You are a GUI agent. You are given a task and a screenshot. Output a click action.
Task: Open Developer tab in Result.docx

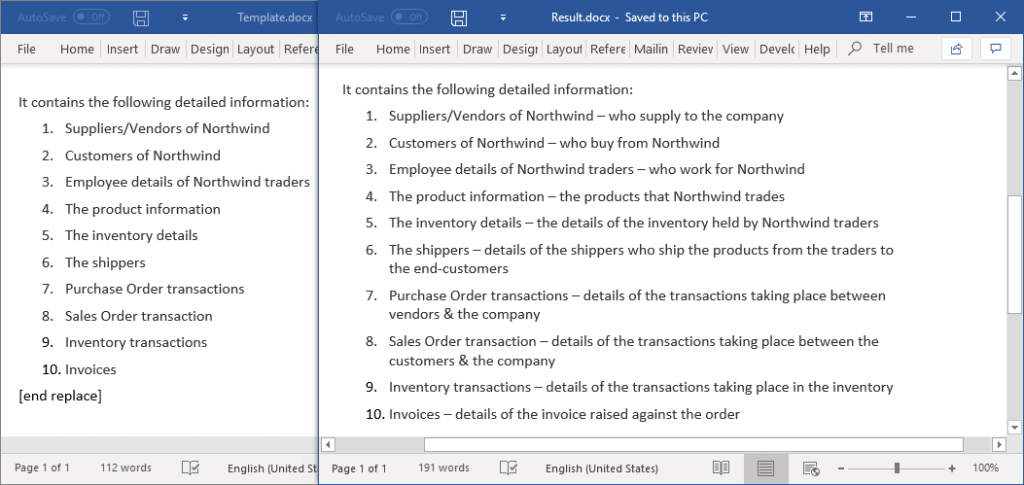(x=777, y=49)
